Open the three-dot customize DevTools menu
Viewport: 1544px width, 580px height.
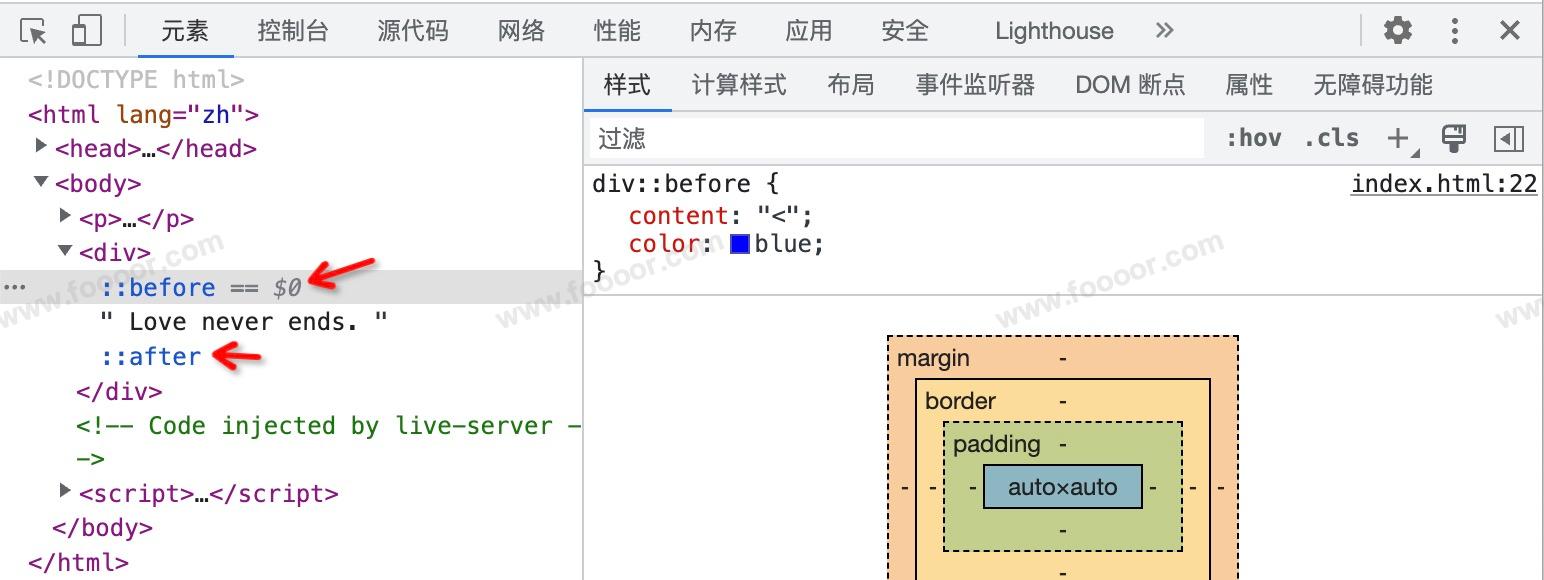point(1454,31)
